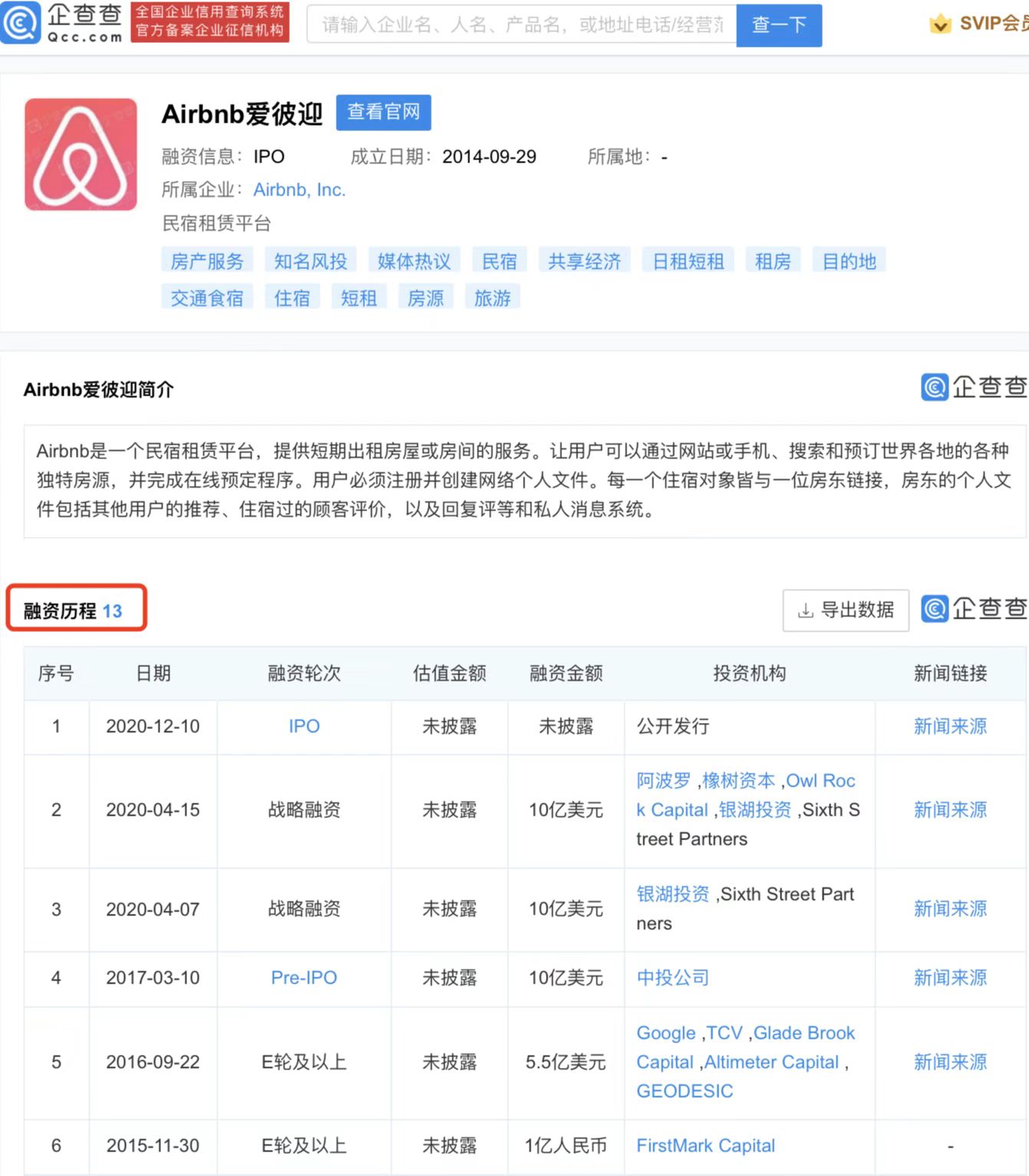Open the Pre-IPO round link
Viewport: 1029px width, 1176px height.
(x=304, y=977)
